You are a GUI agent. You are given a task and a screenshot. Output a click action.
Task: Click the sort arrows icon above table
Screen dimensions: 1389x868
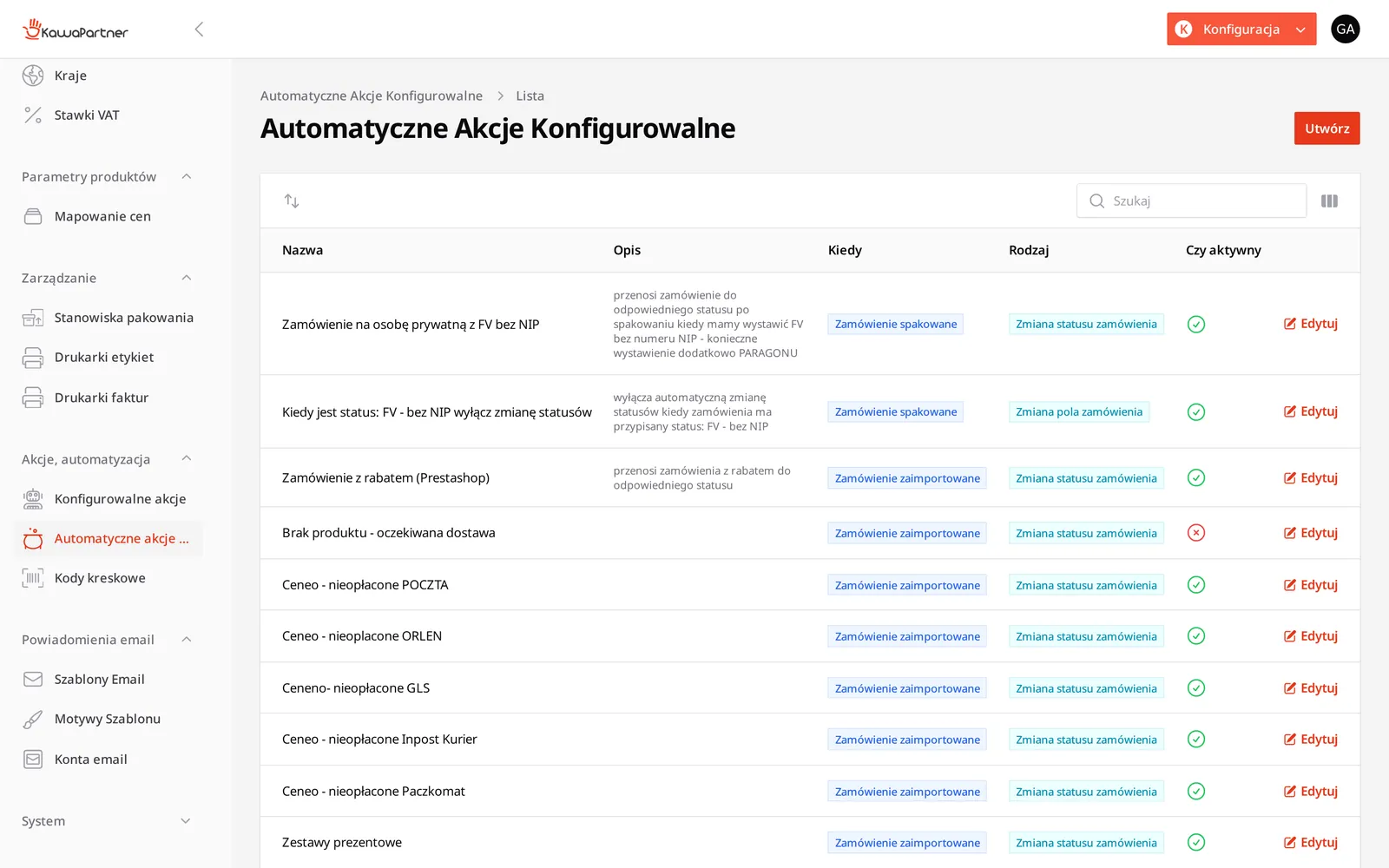tap(292, 201)
